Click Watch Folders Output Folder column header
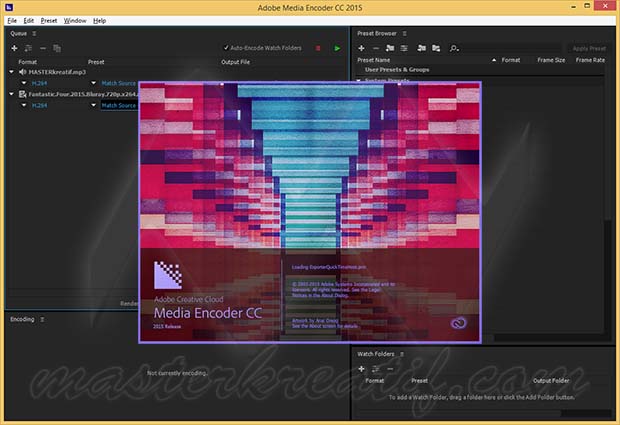The height and width of the screenshot is (425, 620). (551, 381)
